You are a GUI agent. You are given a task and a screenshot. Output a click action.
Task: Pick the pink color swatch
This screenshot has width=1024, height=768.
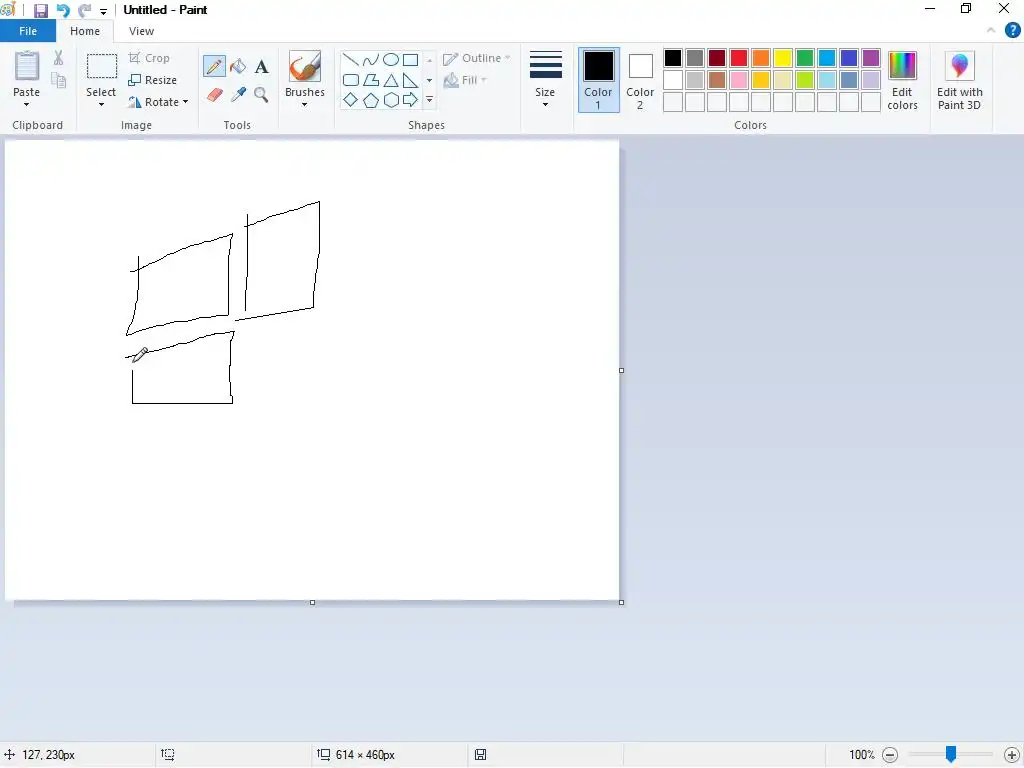pos(739,80)
